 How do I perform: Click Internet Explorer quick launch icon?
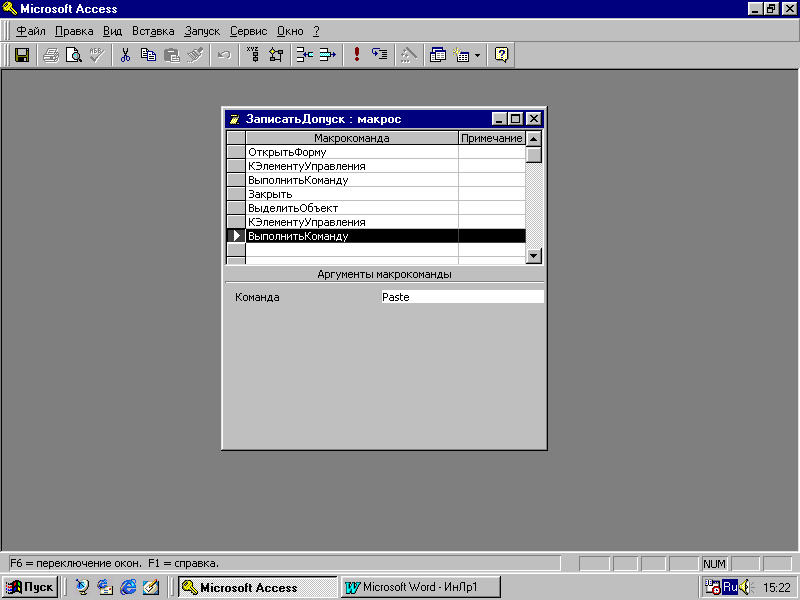[x=128, y=587]
